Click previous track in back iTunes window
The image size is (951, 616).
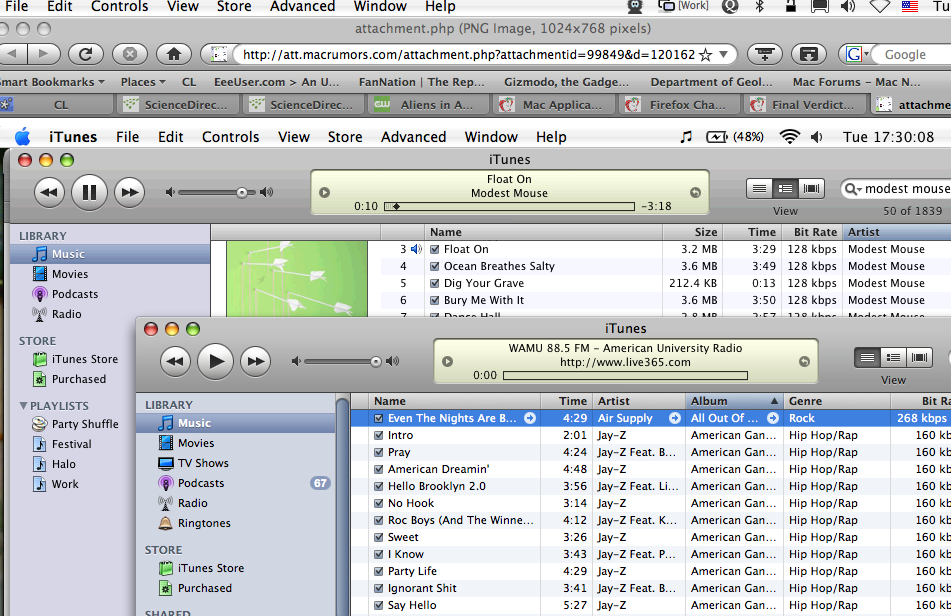pos(49,193)
